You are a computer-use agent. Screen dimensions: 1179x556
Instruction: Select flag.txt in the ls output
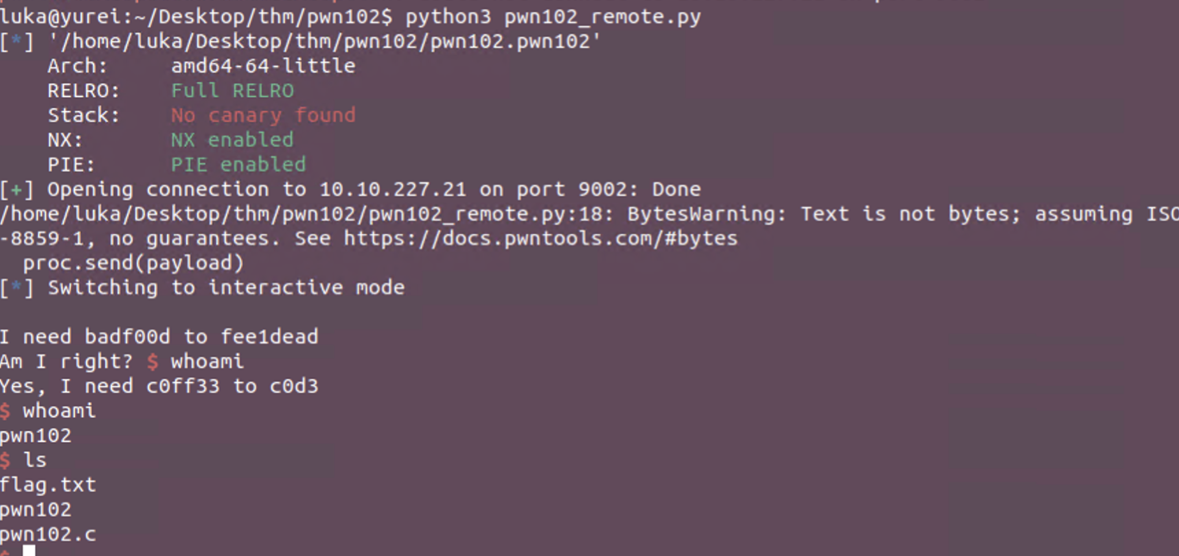click(48, 485)
